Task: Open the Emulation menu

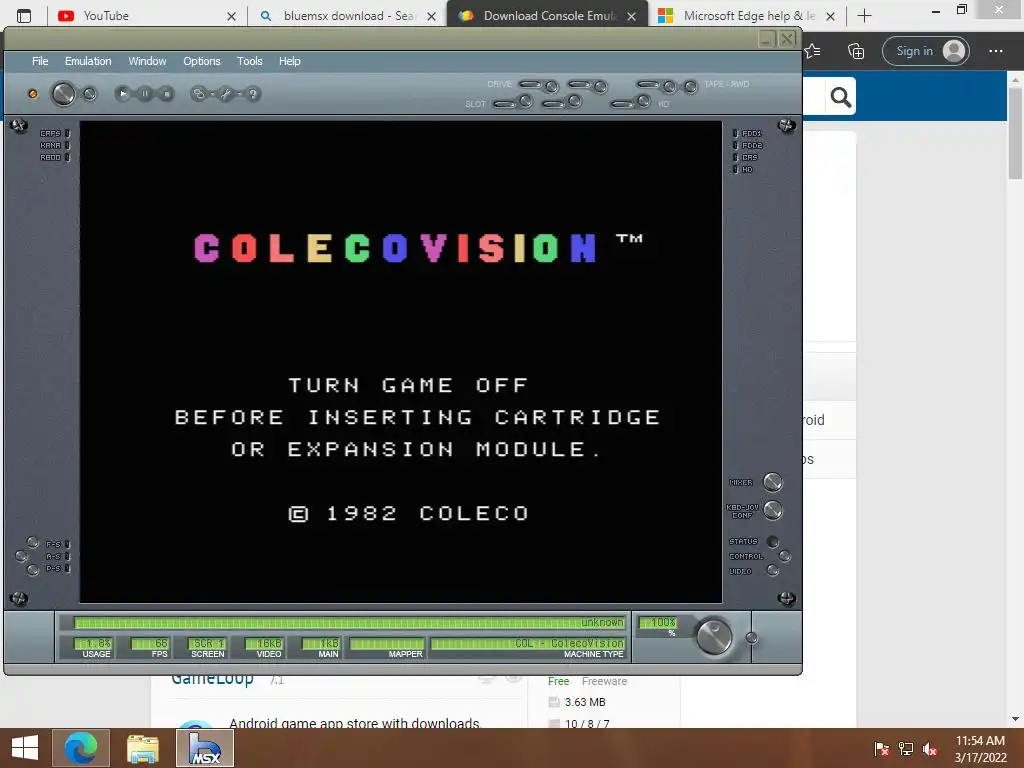Action: click(x=88, y=61)
